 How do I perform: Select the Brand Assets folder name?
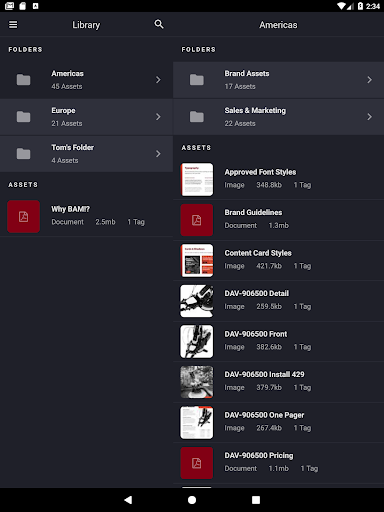(x=247, y=73)
